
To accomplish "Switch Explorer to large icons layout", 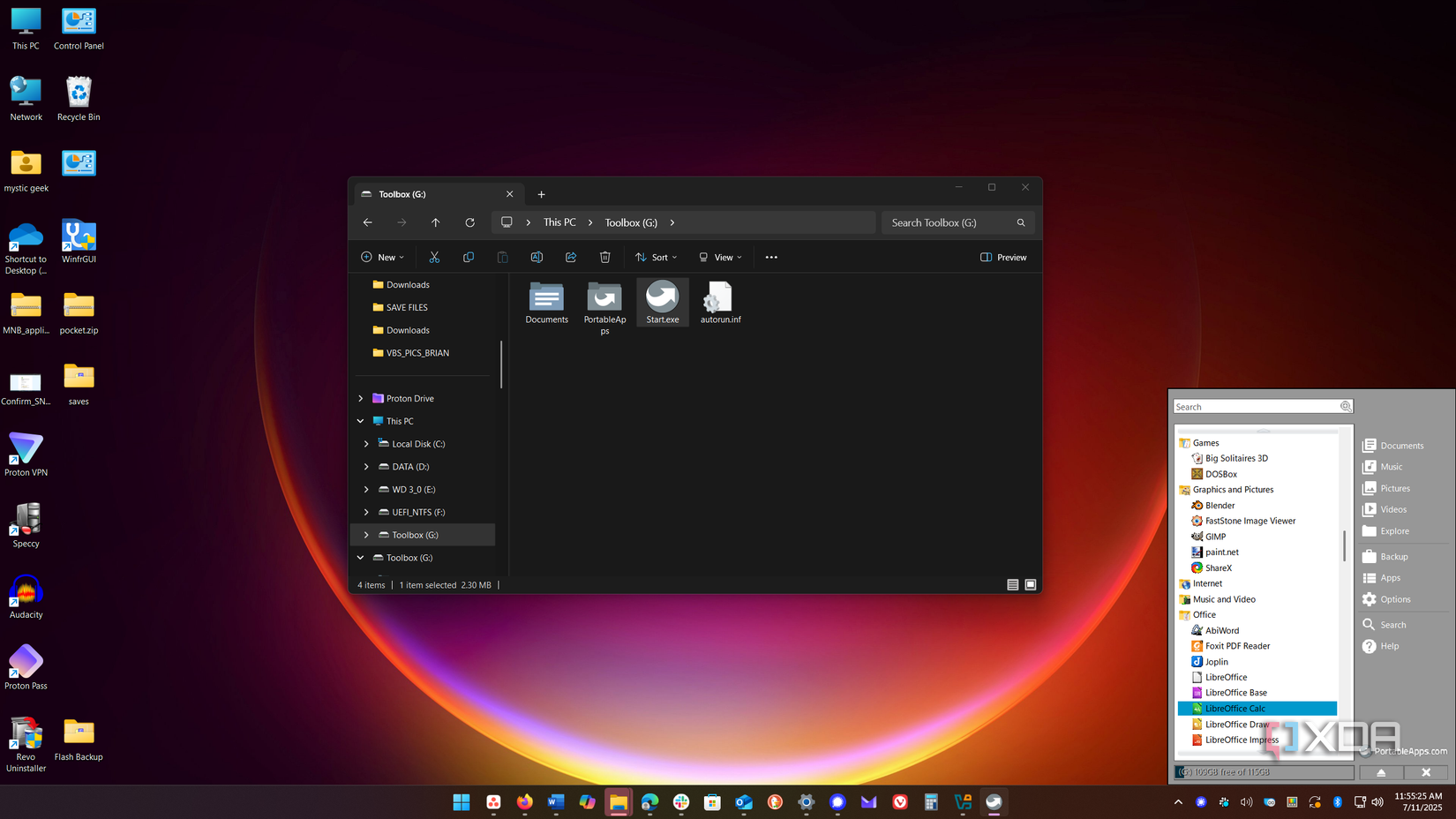I will pos(1031,585).
